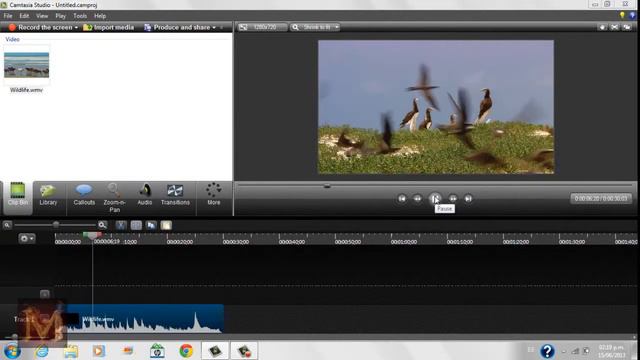This screenshot has height=360, width=640.
Task: Open Windows Explorer folder from taskbar
Action: (x=71, y=351)
